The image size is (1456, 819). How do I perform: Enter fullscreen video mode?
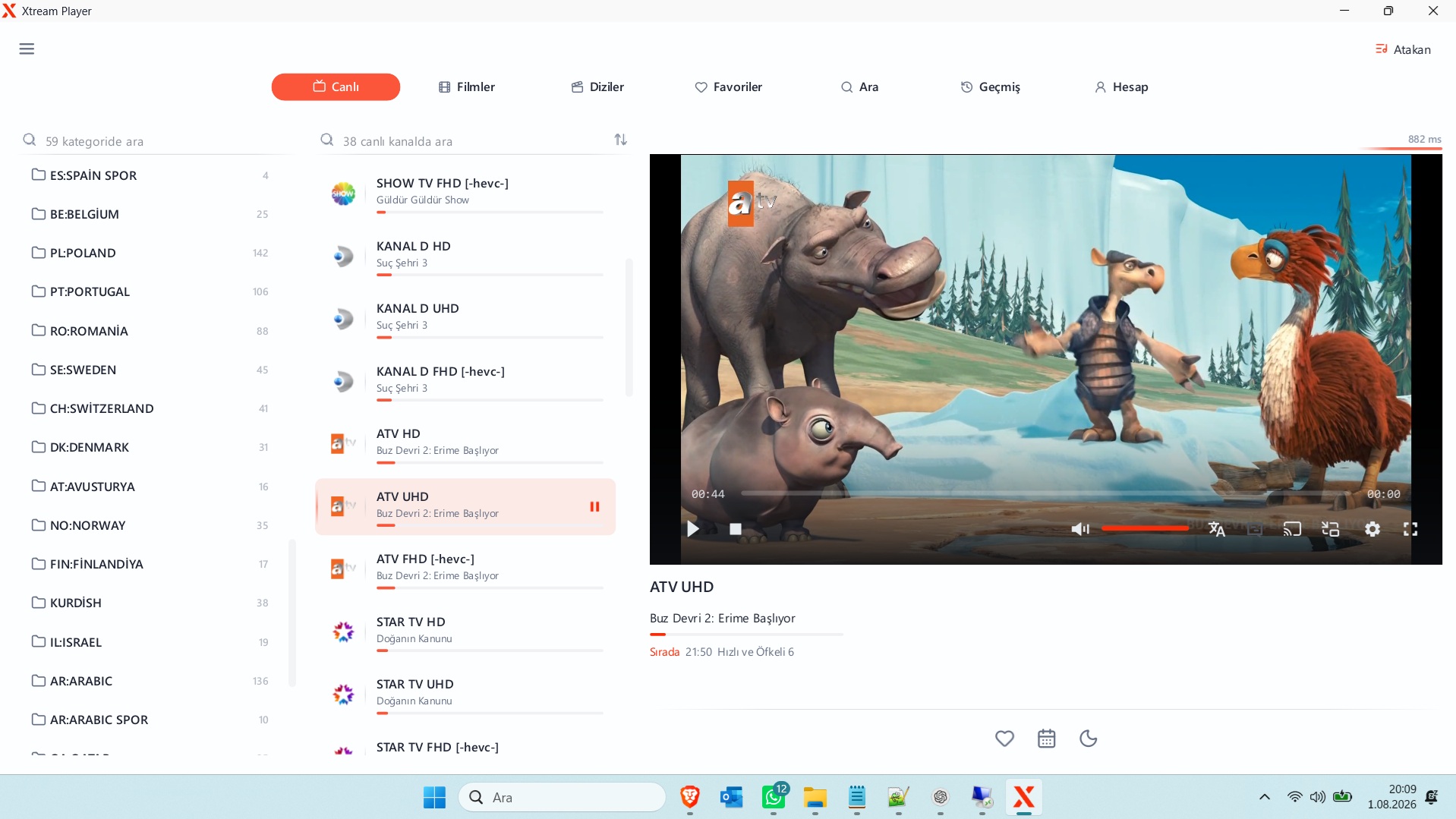pos(1410,529)
